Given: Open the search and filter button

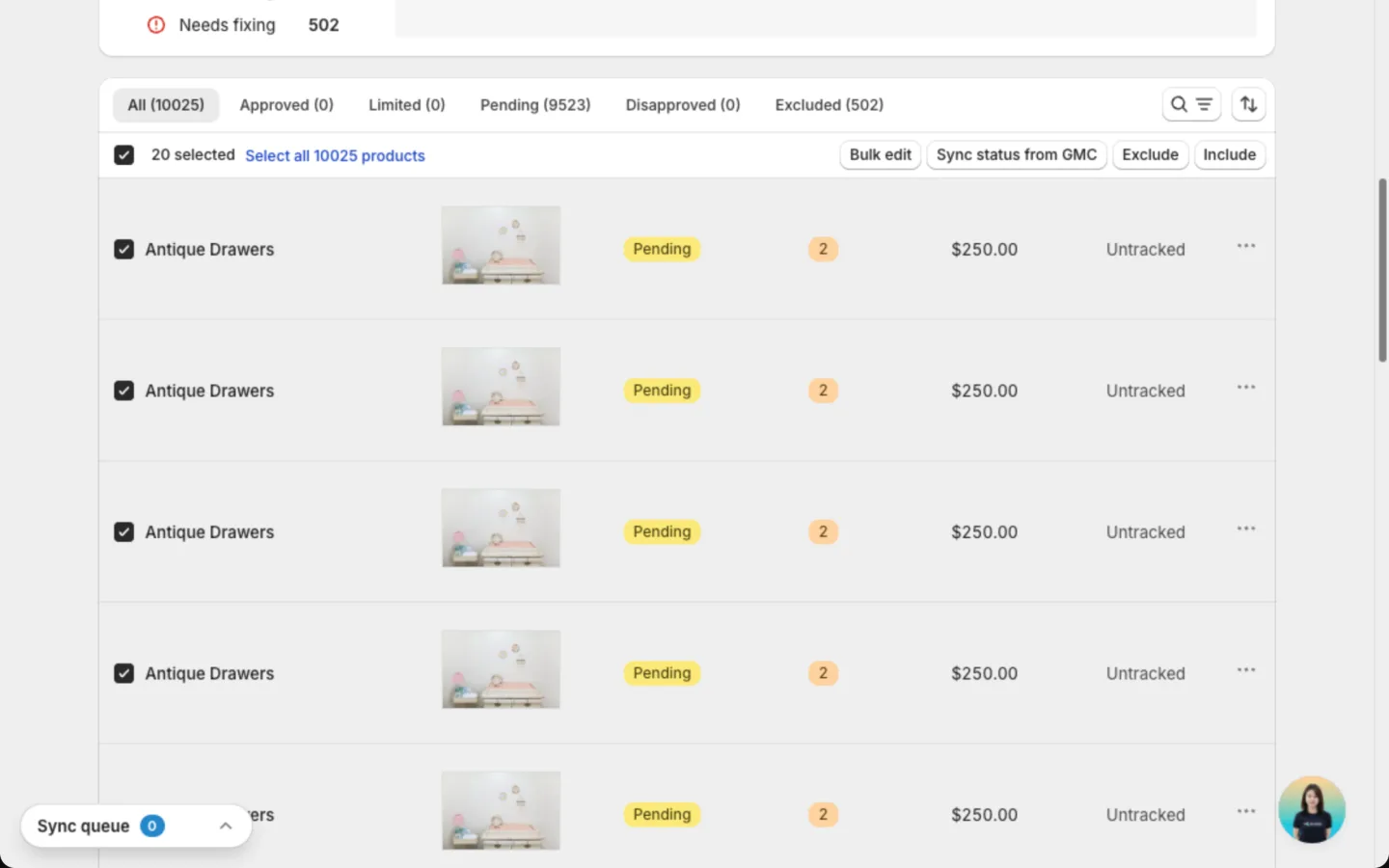Looking at the screenshot, I should (1191, 104).
